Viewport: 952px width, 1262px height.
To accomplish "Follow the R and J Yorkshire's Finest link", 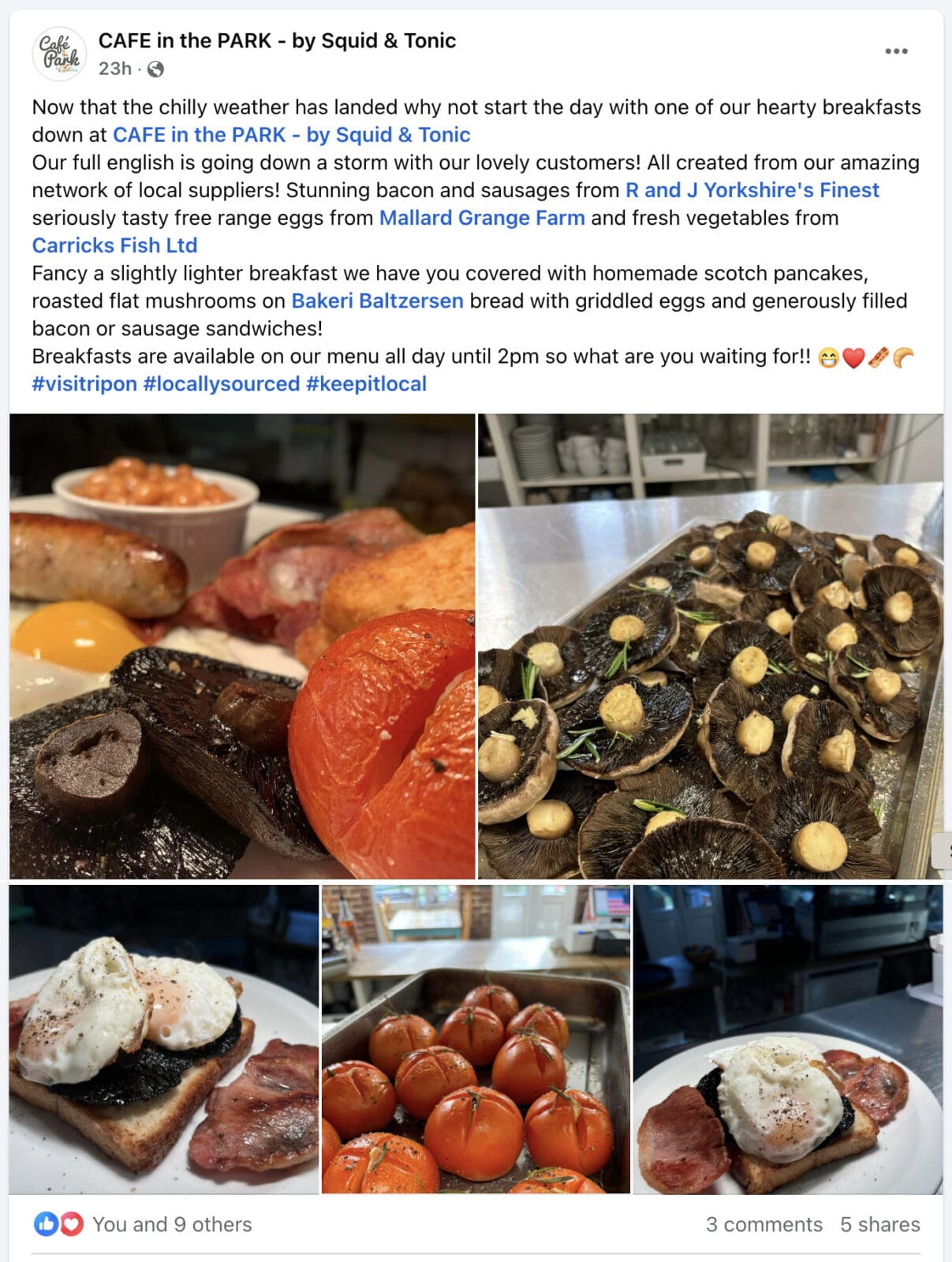I will 752,190.
